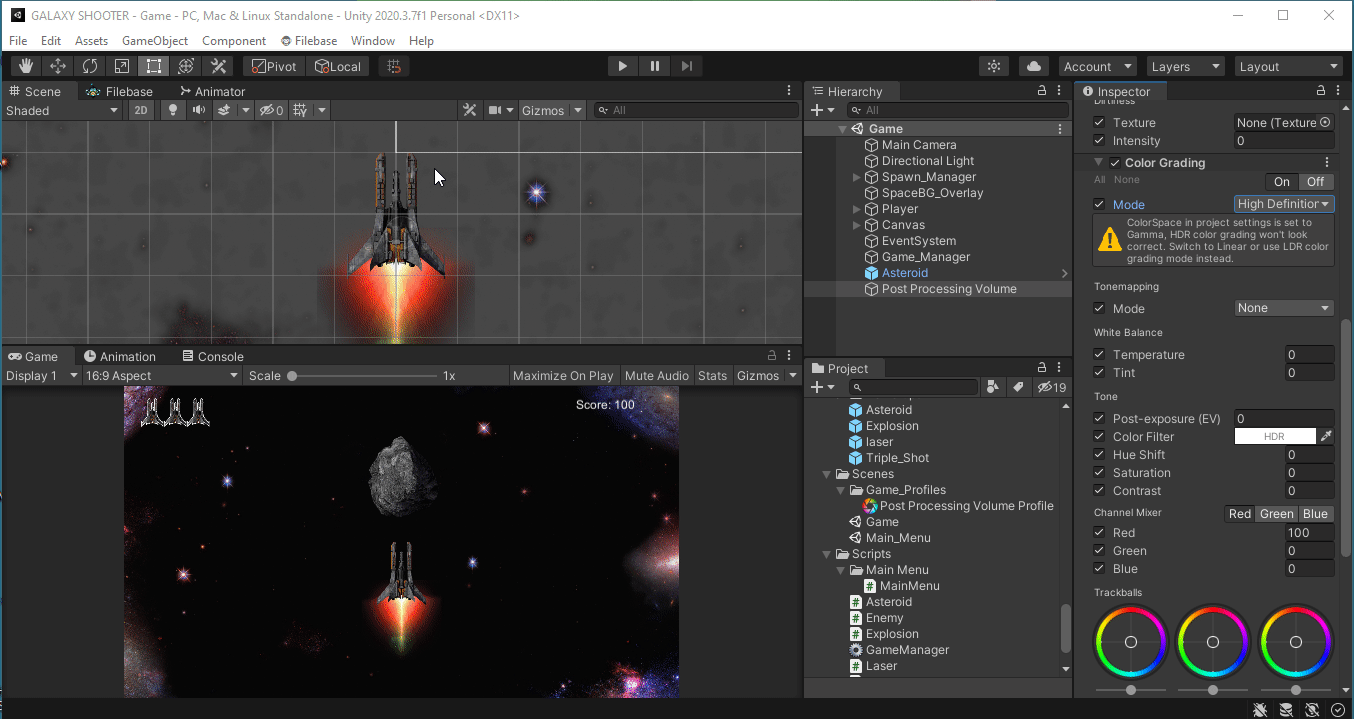Turn all Color Grading overrides On
The image size is (1354, 719).
(x=1282, y=181)
